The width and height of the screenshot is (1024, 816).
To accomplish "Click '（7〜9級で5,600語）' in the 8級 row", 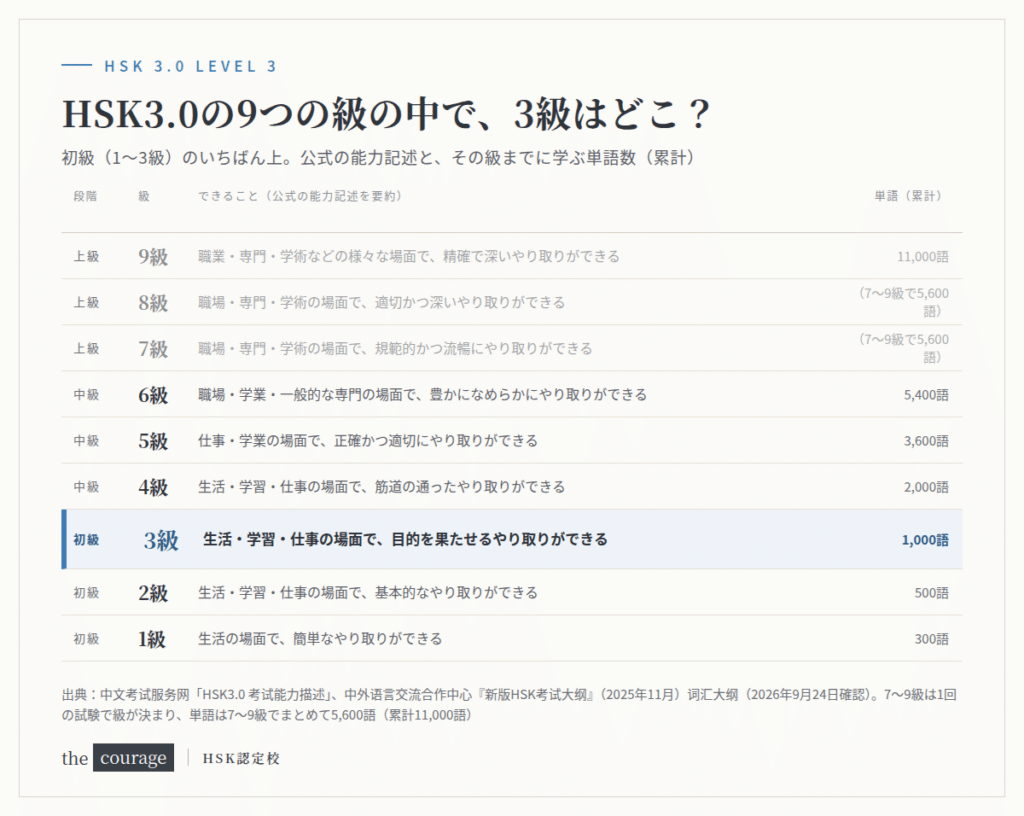I will tap(903, 302).
